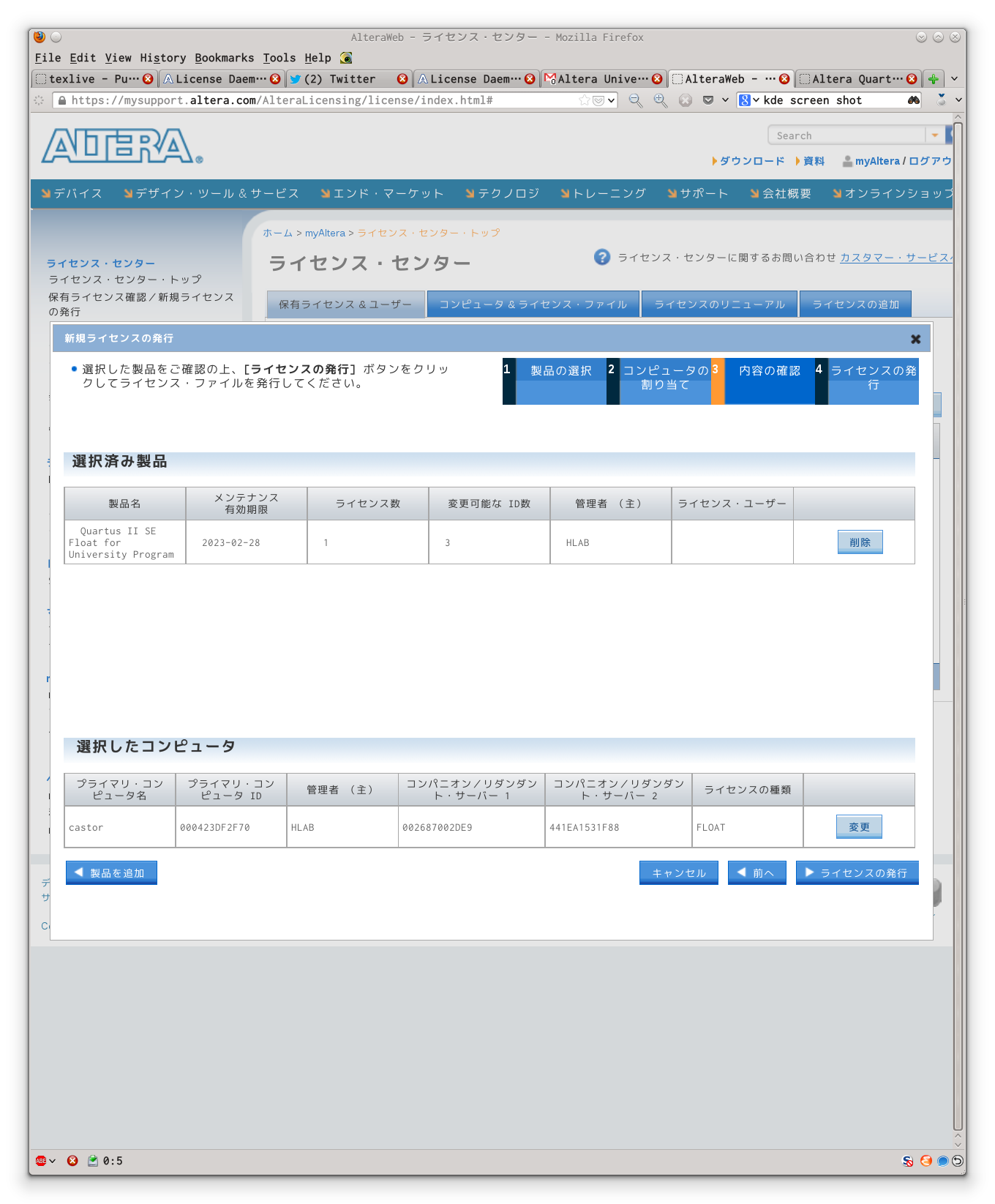Expand the list all tabs arrow
995x1204 pixels.
954,79
